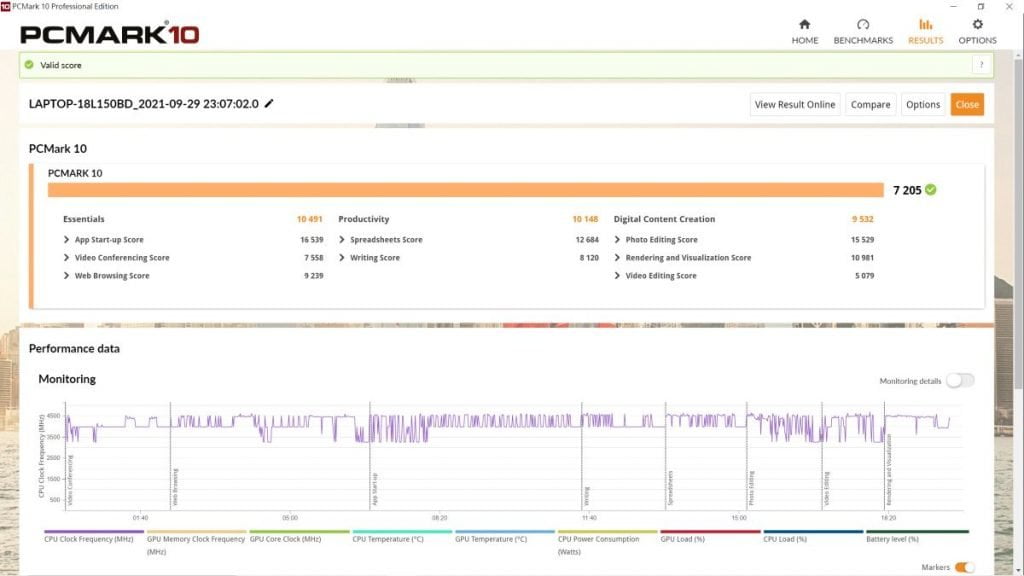
Task: Turn off the Markers toggle
Action: coord(964,568)
